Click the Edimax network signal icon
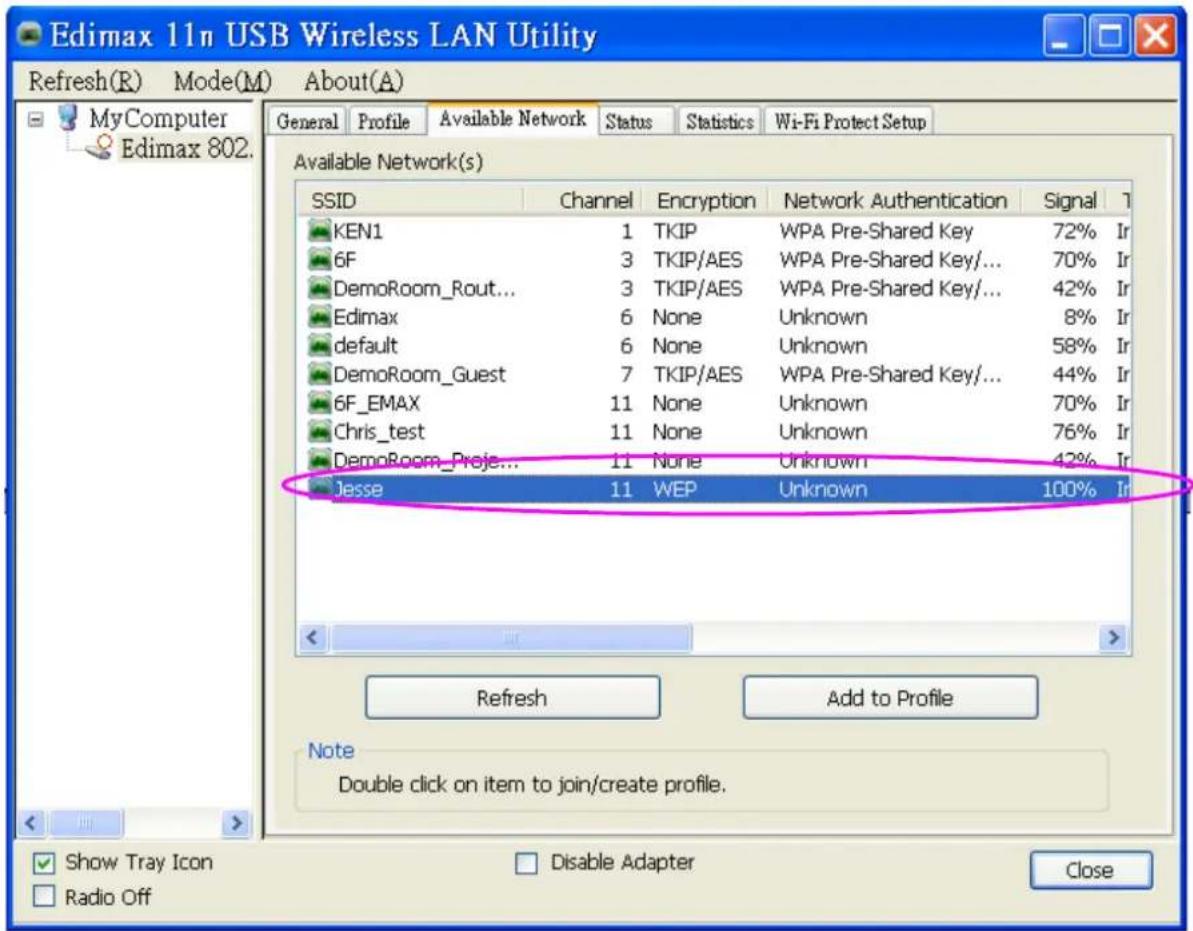This screenshot has height=931, width=1193. [x=320, y=316]
